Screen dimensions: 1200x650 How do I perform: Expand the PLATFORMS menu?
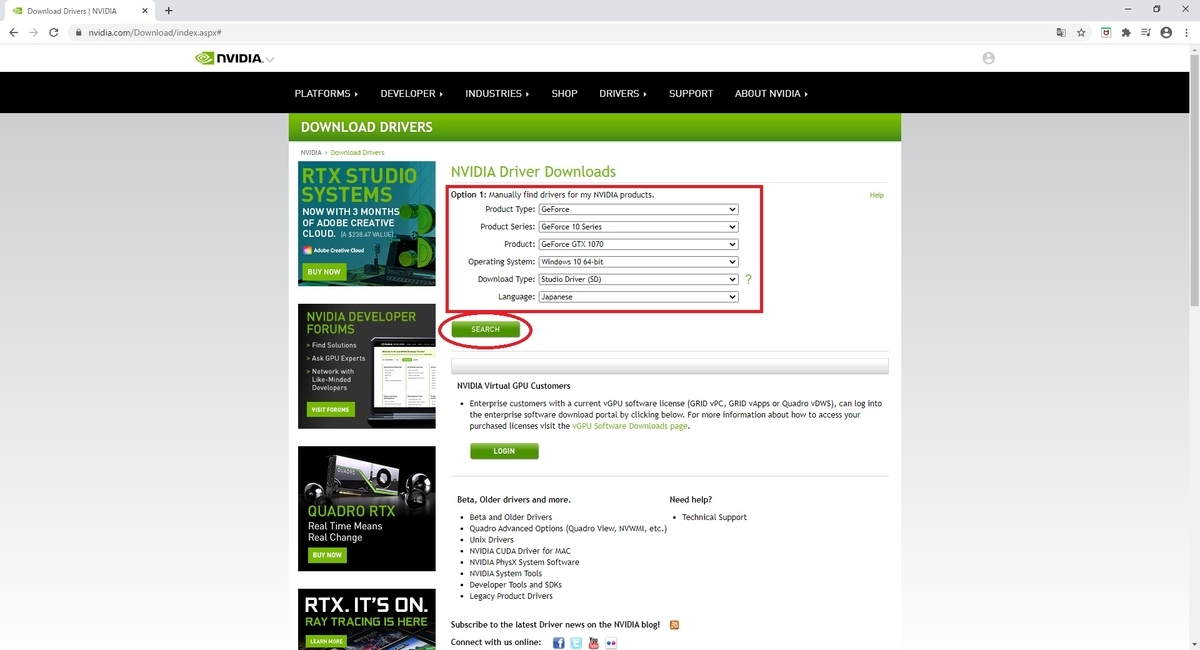pyautogui.click(x=326, y=94)
